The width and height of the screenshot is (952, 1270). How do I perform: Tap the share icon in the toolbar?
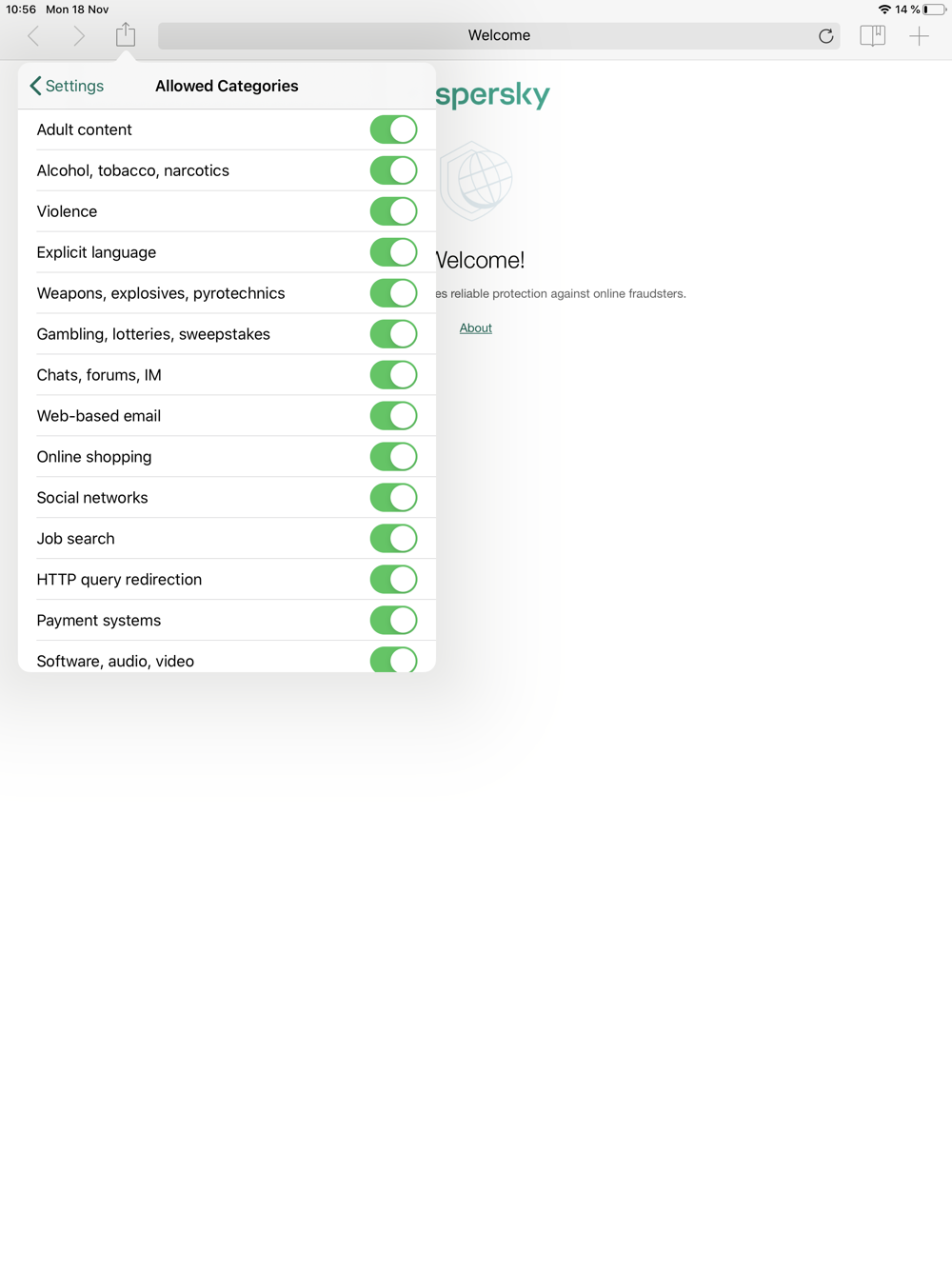coord(126,35)
